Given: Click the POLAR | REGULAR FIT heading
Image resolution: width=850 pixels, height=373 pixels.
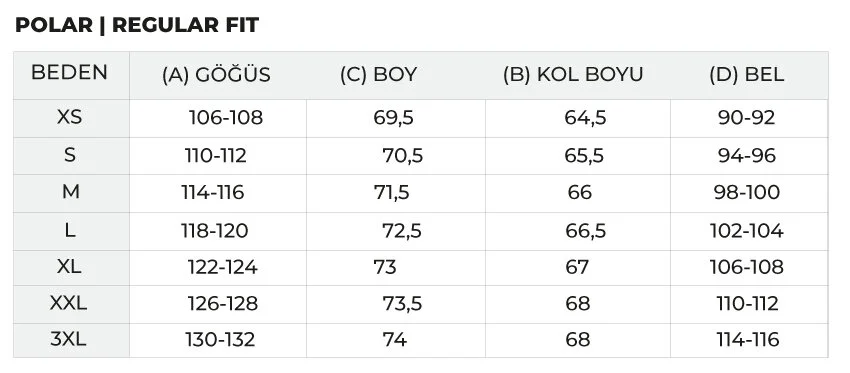Looking at the screenshot, I should click(137, 25).
